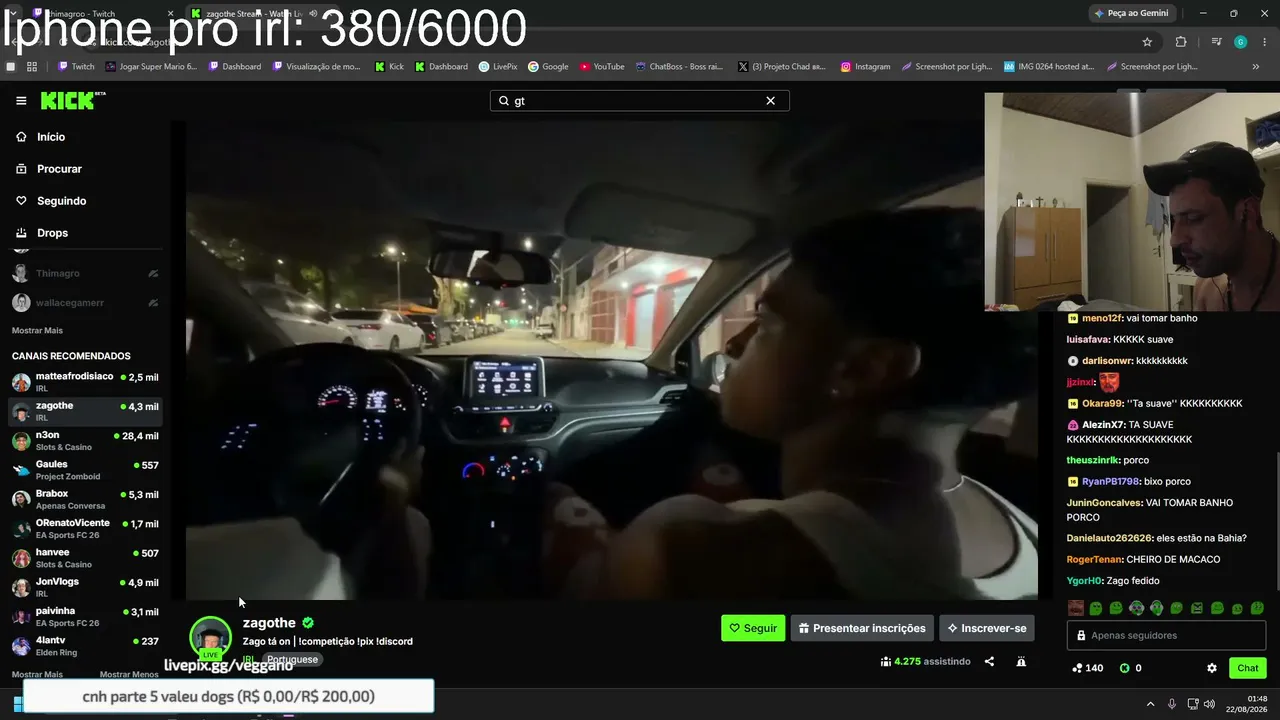
Task: Open Gaules Project Zomboid channel
Action: pos(85,470)
